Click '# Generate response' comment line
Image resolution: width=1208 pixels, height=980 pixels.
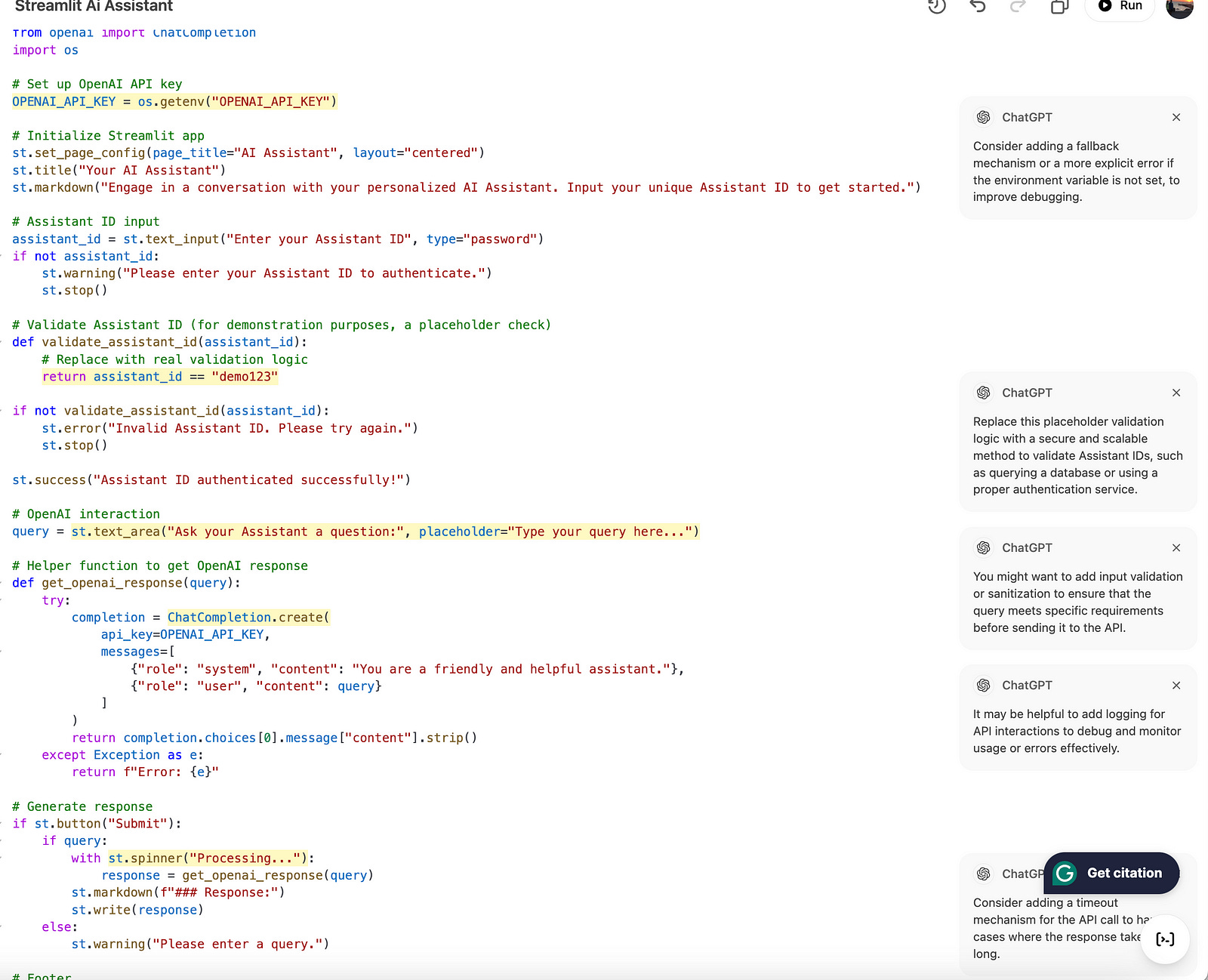click(82, 806)
